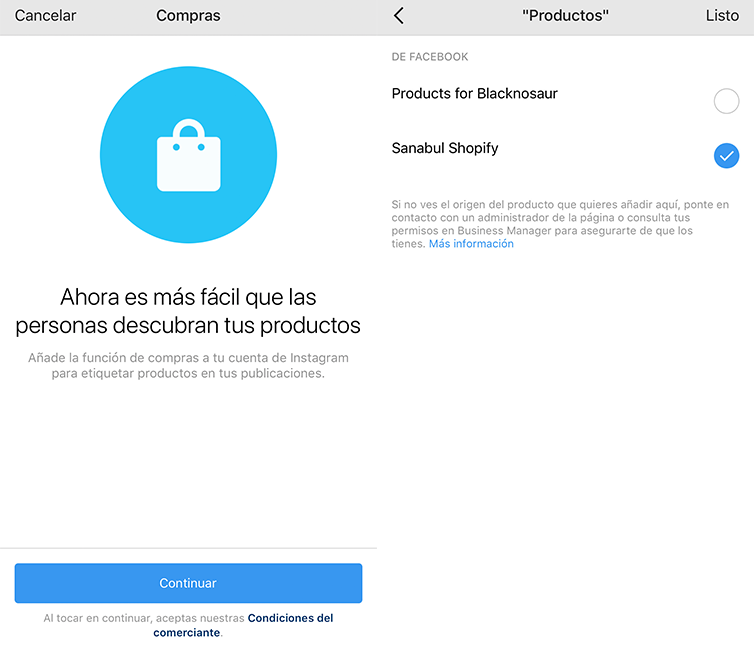Click the Compras screen title
Image resolution: width=754 pixels, height=647 pixels.
188,15
